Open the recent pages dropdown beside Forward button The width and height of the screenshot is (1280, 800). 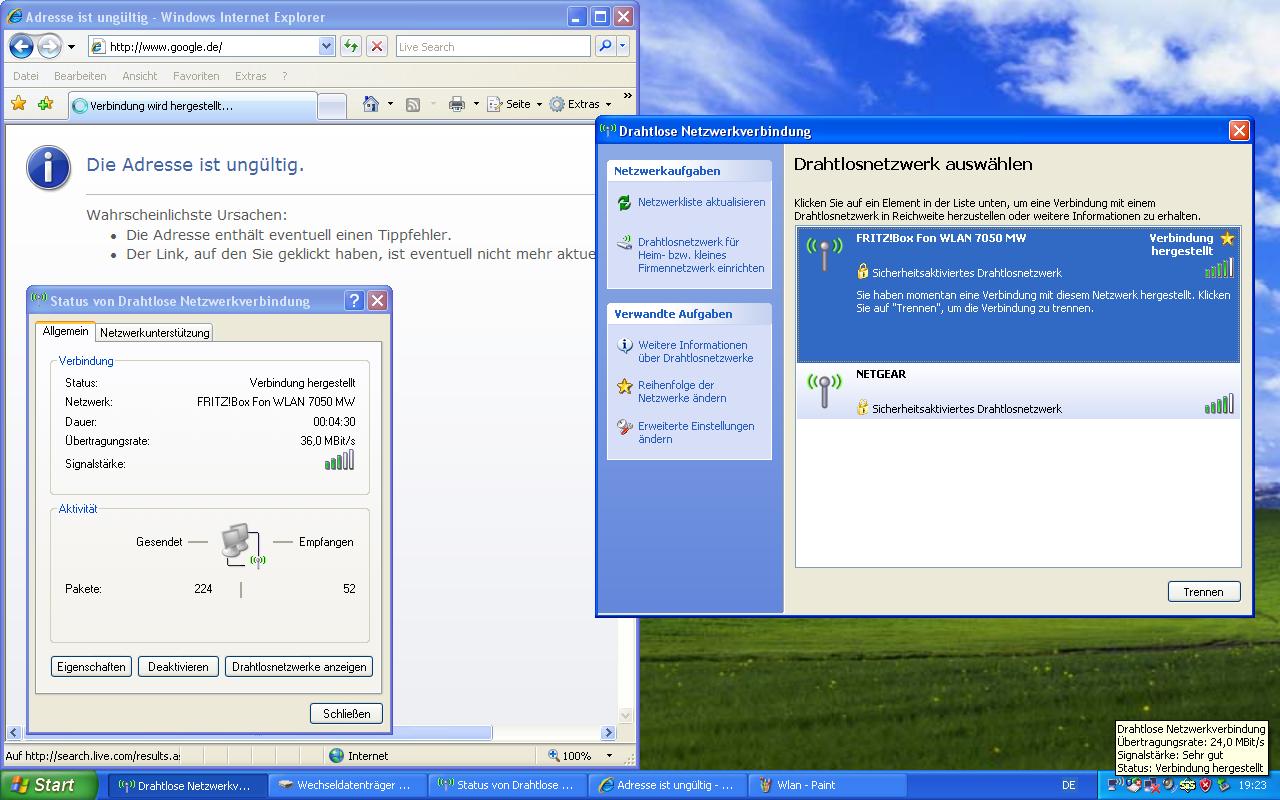pyautogui.click(x=71, y=47)
